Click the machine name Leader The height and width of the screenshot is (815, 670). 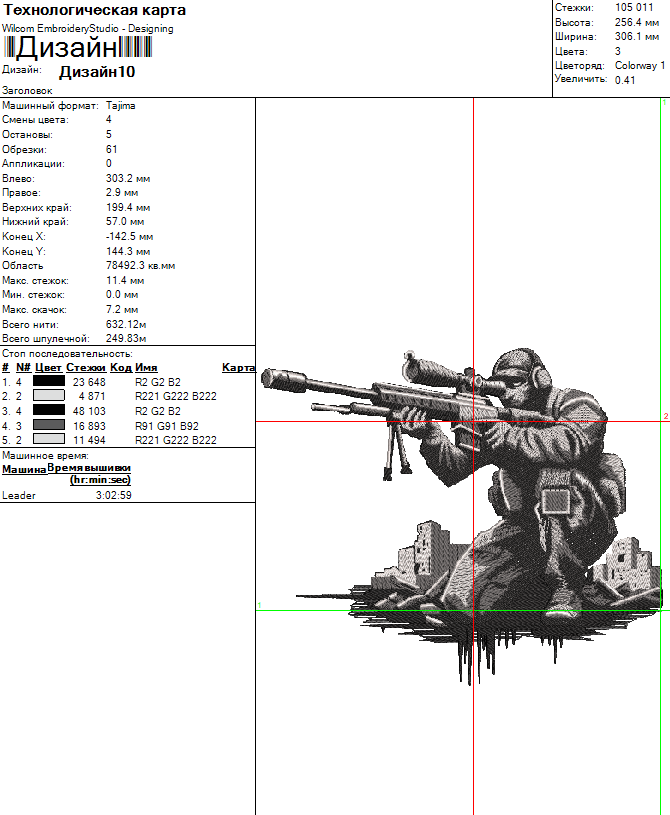click(x=19, y=495)
